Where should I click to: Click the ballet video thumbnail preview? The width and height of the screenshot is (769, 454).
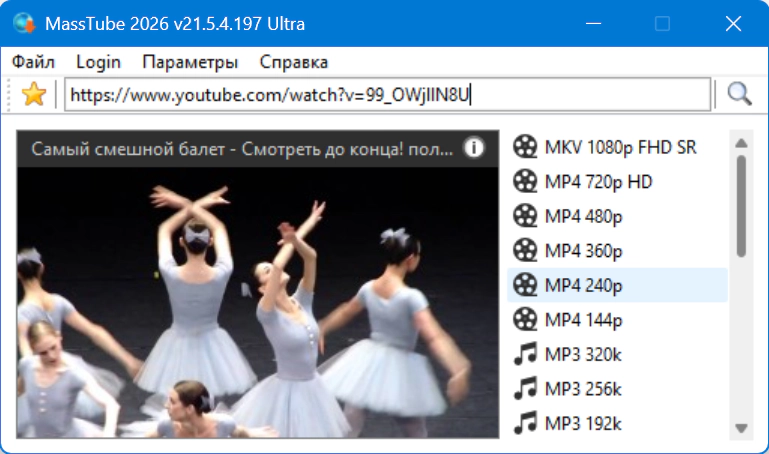[258, 303]
